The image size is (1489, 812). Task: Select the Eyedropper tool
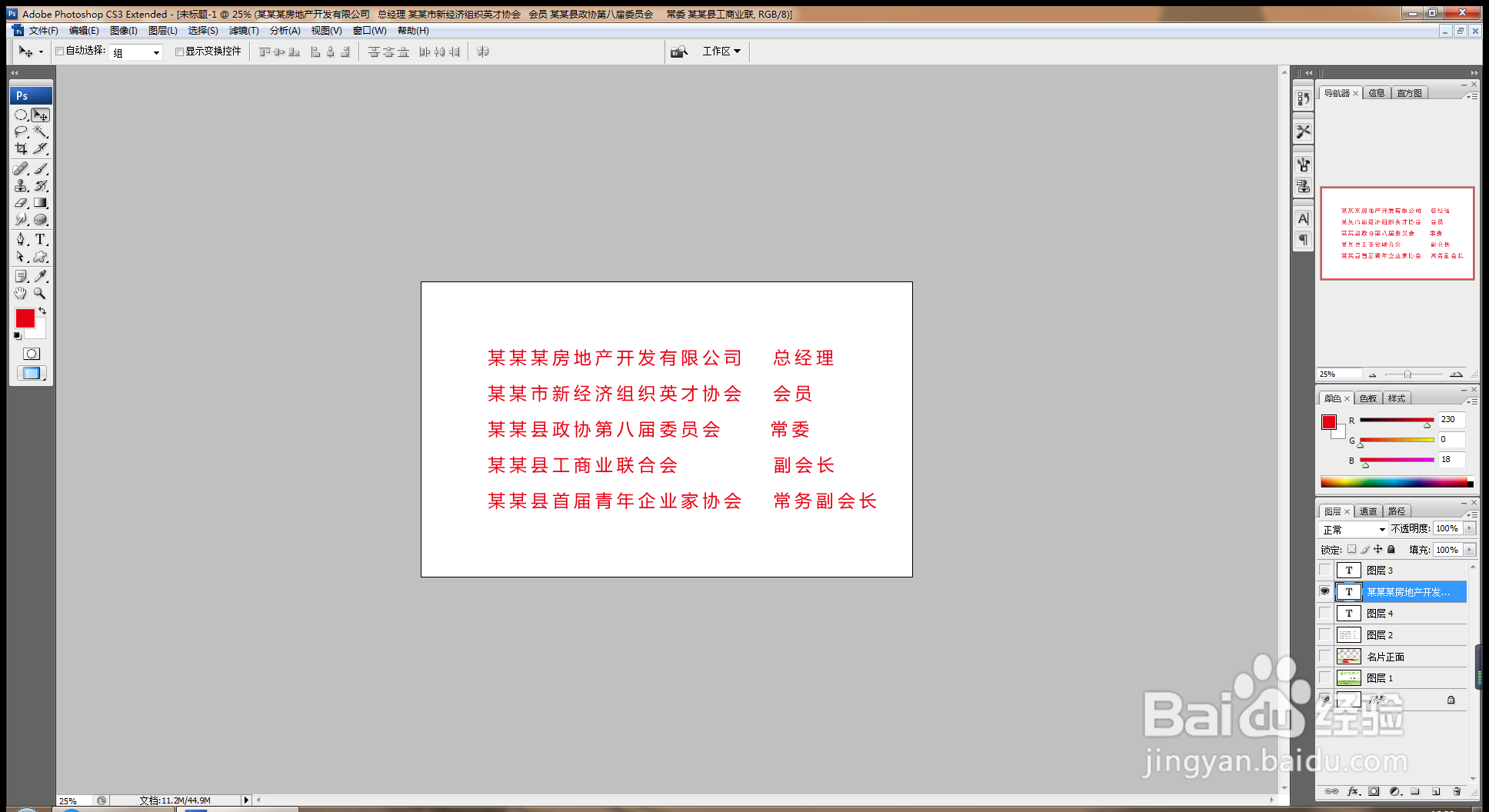[x=41, y=276]
